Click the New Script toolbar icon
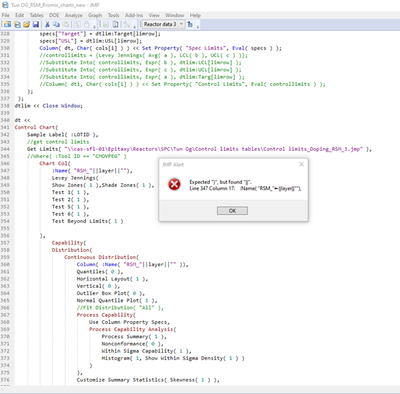 pos(17,24)
